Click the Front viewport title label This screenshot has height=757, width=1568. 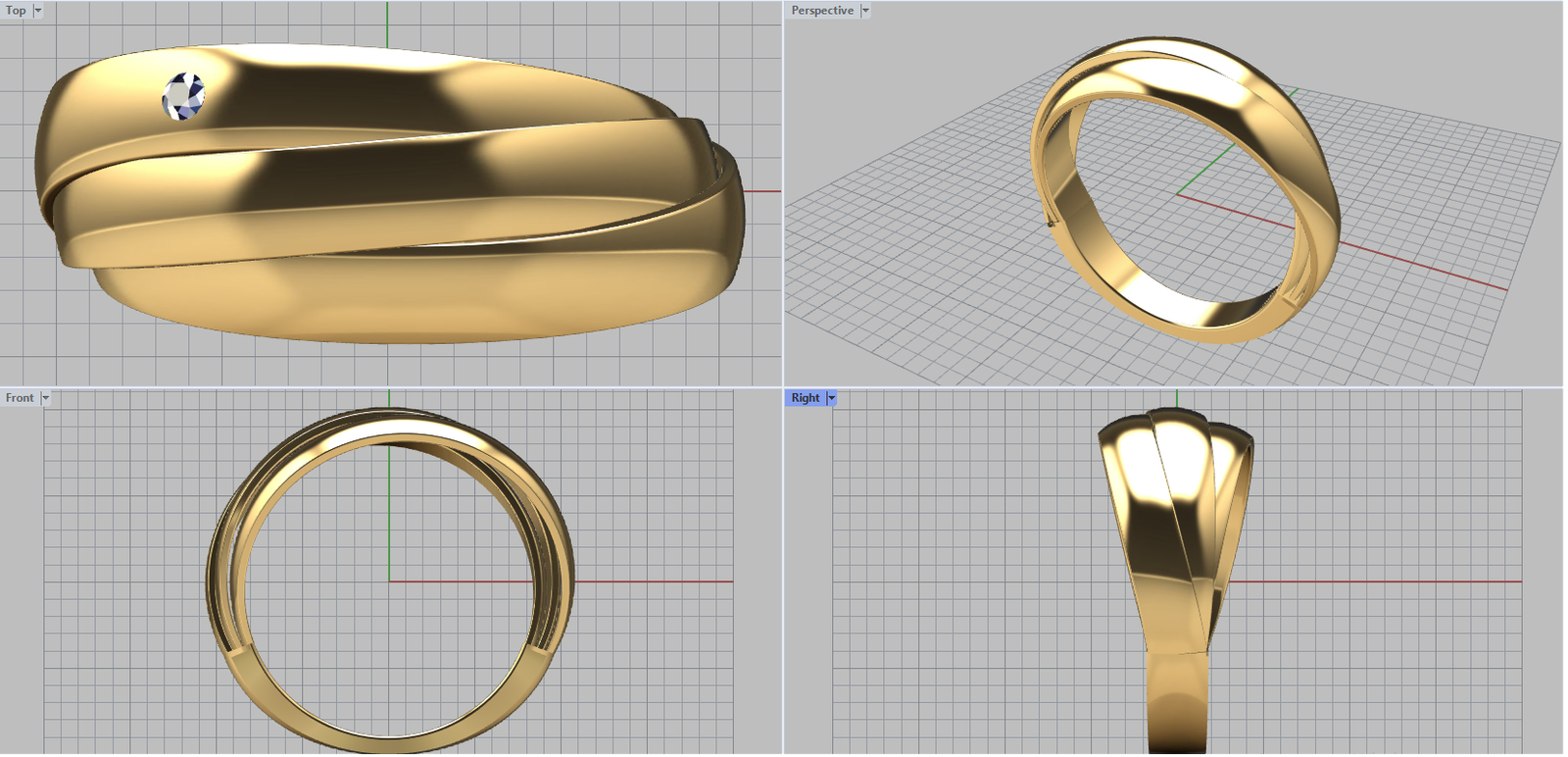click(x=19, y=398)
